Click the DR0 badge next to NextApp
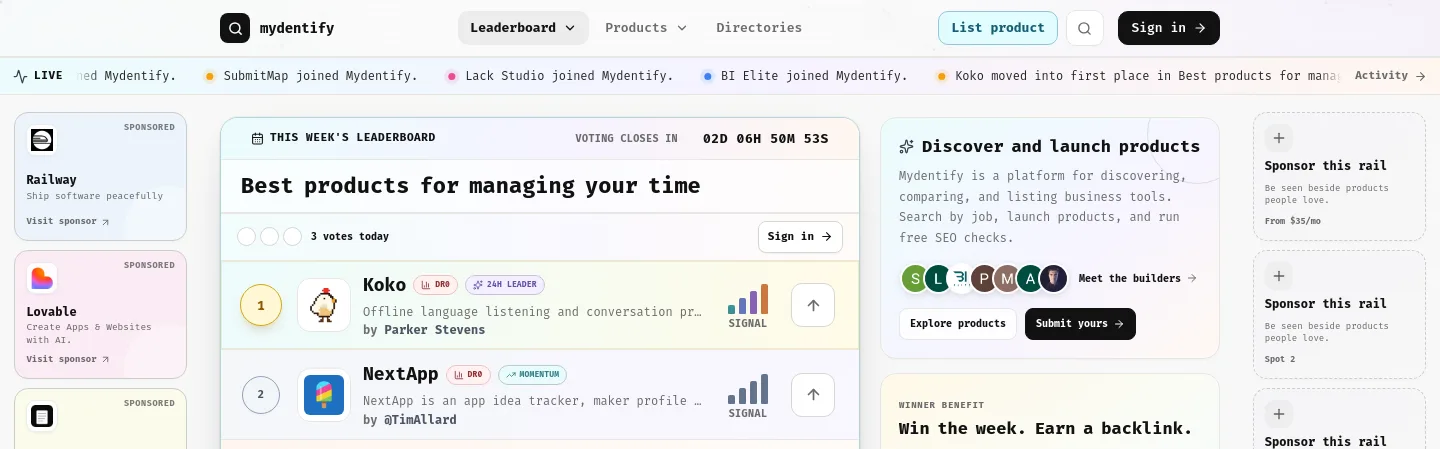 469,375
